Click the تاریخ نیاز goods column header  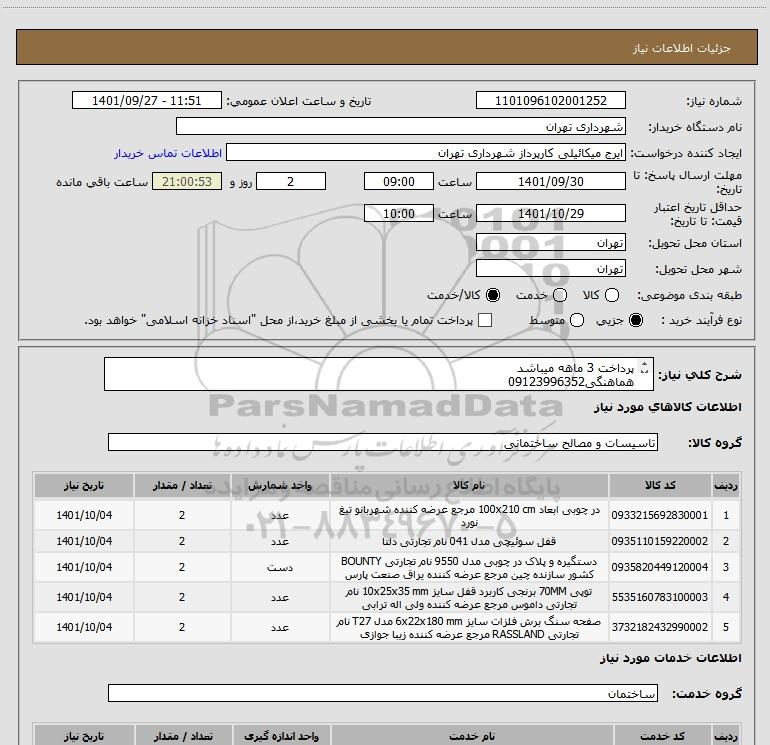click(84, 485)
